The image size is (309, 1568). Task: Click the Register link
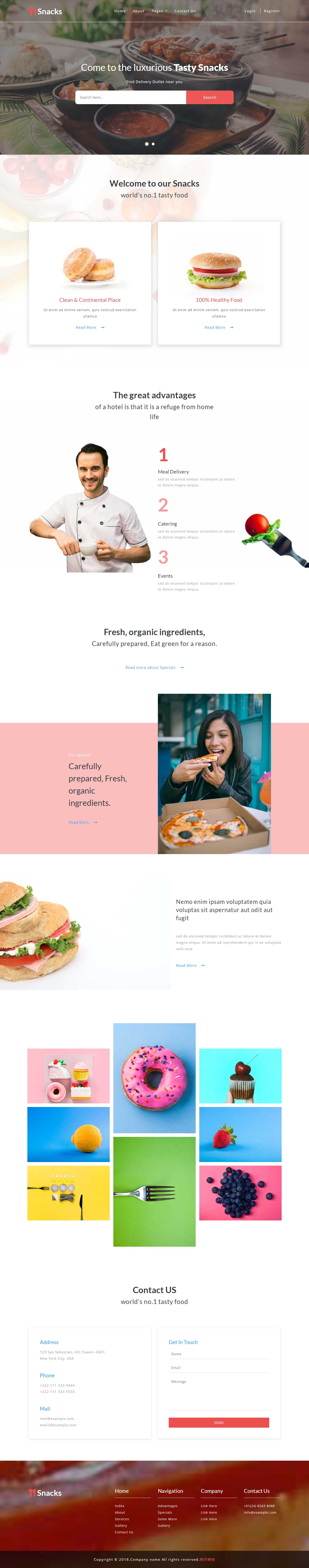tap(272, 11)
